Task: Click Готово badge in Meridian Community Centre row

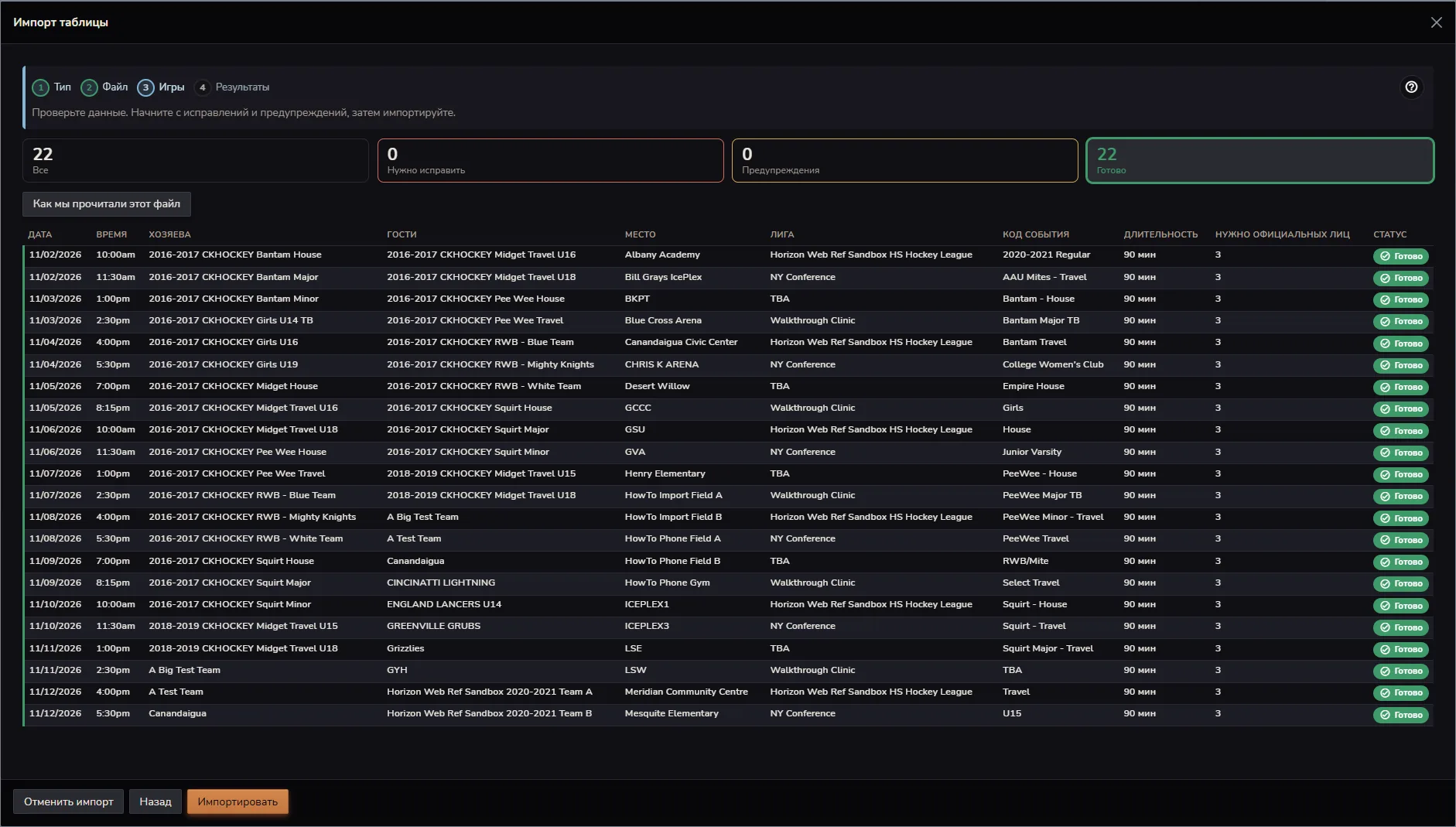Action: point(1400,692)
